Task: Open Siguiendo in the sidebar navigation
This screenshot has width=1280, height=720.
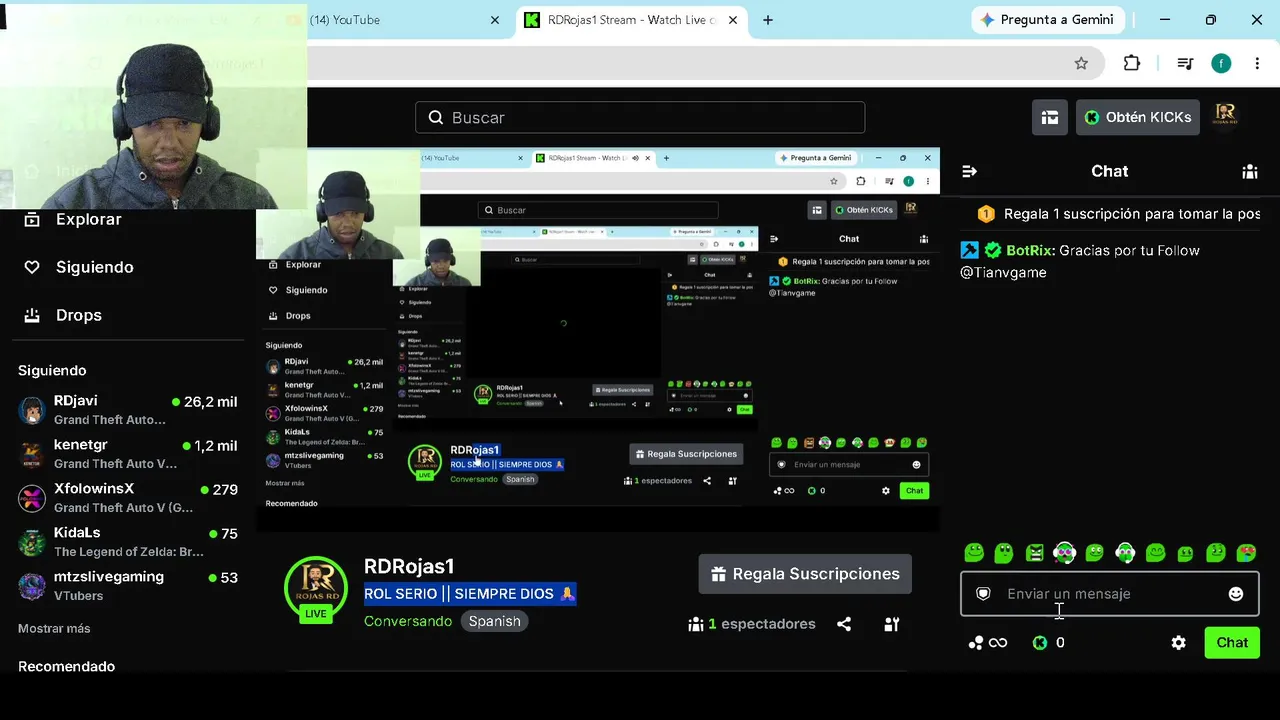Action: click(x=79, y=267)
